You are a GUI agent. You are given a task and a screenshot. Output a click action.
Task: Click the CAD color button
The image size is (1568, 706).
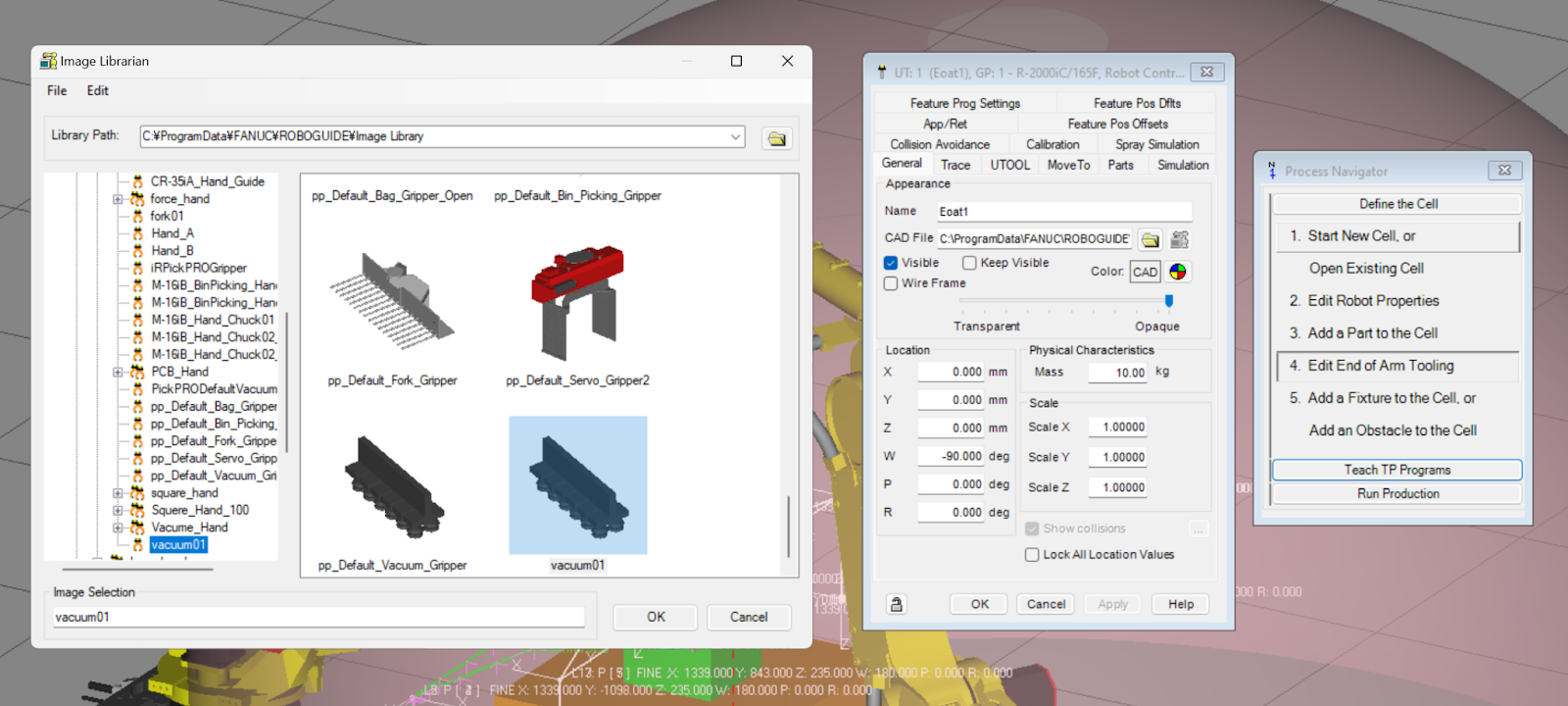tap(1145, 272)
